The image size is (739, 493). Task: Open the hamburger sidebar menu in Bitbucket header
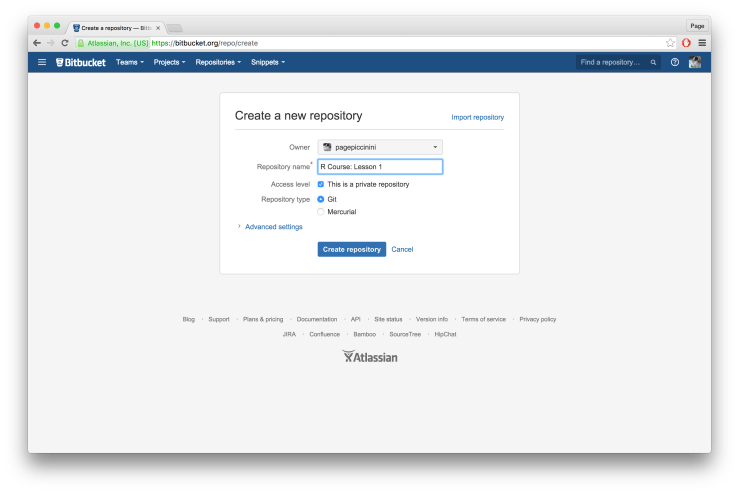[x=42, y=62]
